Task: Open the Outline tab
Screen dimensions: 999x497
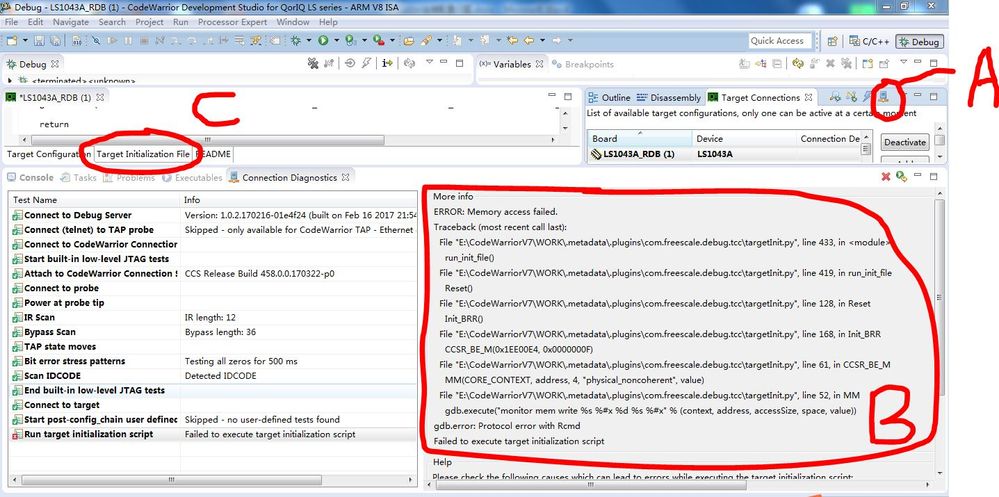Action: click(609, 97)
